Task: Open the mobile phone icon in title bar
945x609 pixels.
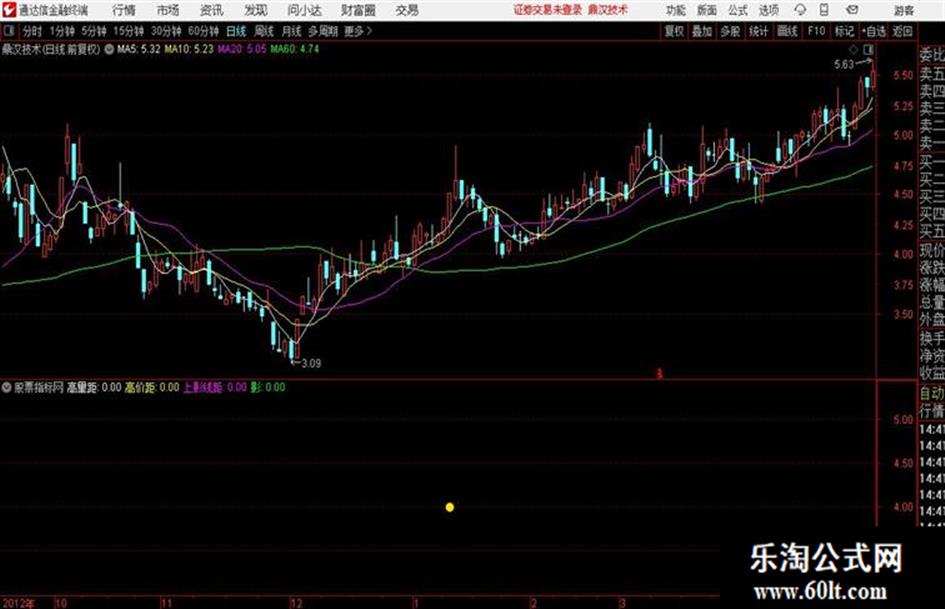Action: pyautogui.click(x=824, y=10)
